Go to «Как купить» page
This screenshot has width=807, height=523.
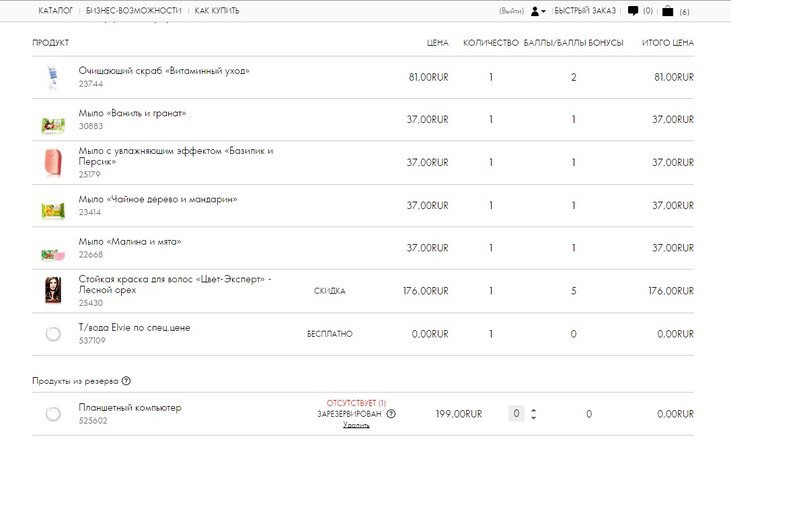(217, 11)
